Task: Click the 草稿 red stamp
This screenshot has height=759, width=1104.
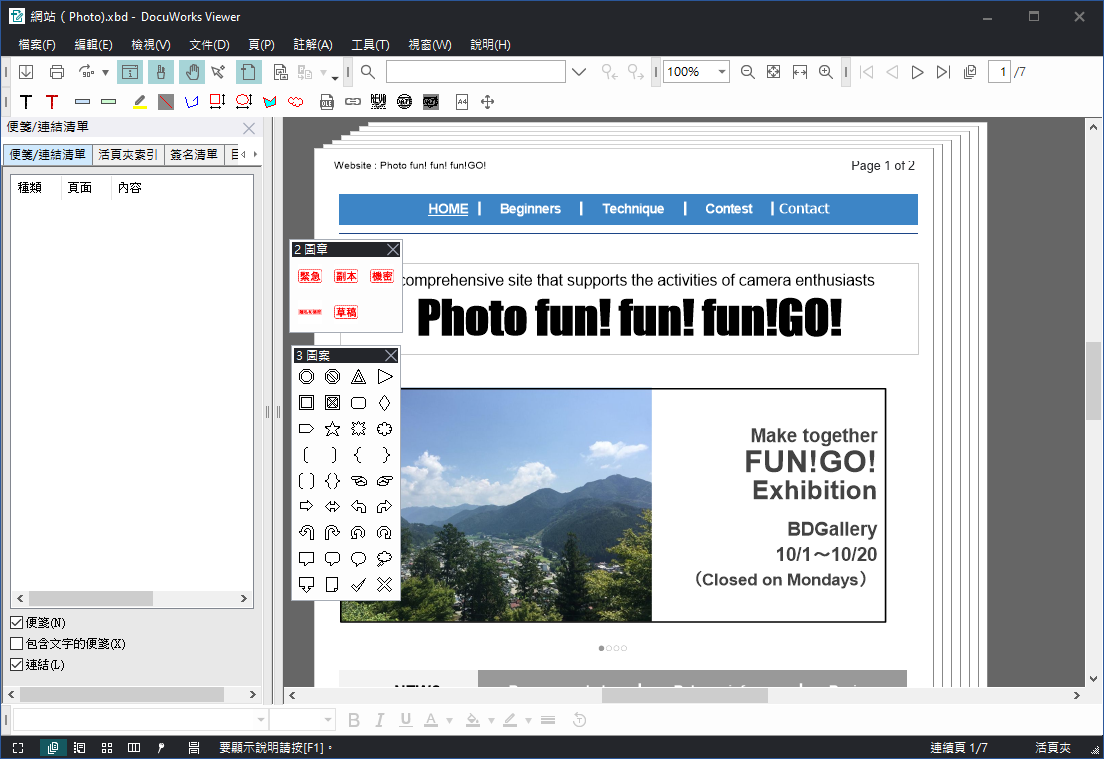Action: pyautogui.click(x=346, y=312)
